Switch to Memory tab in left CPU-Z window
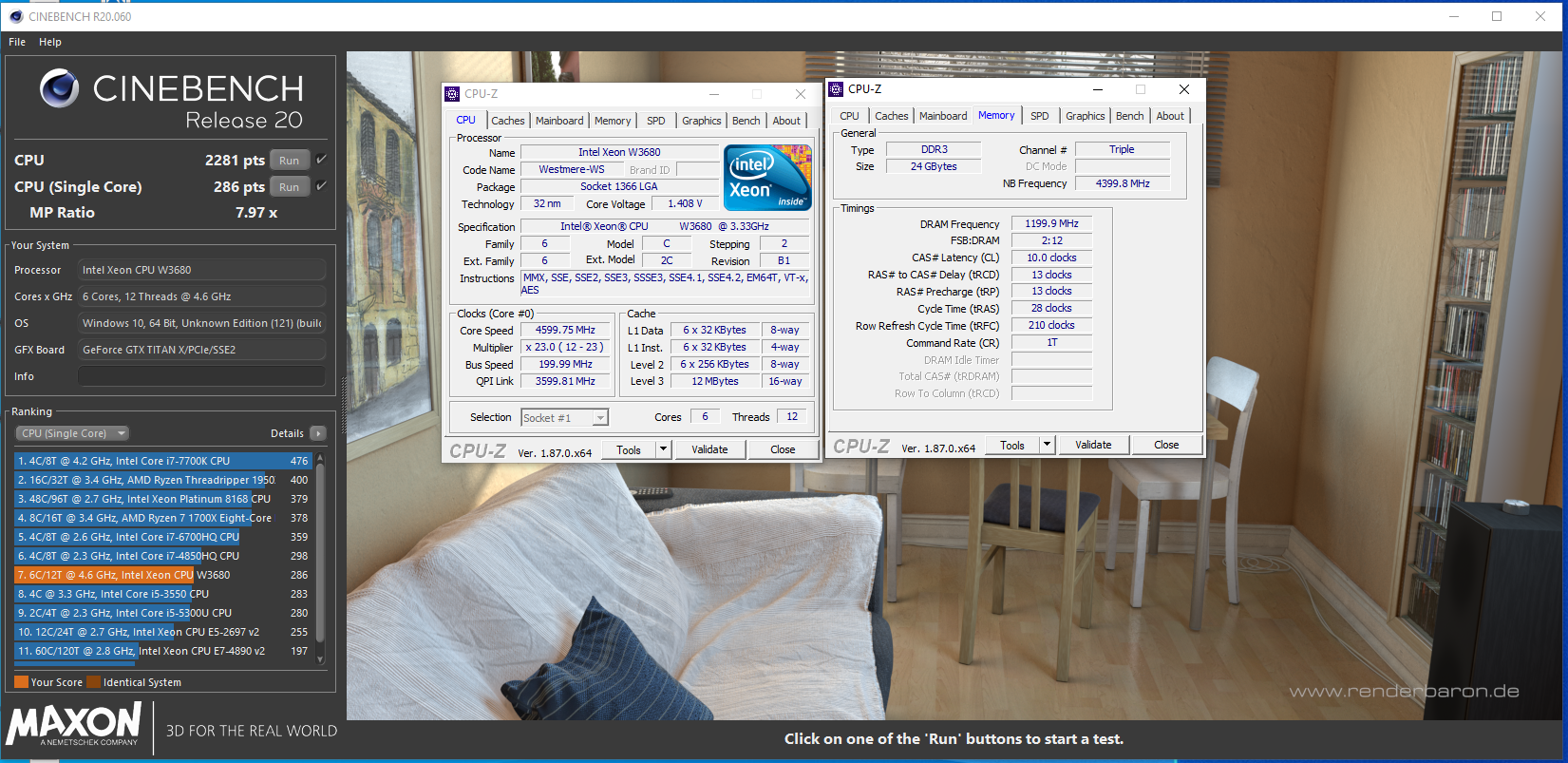The image size is (1568, 763). (x=613, y=121)
